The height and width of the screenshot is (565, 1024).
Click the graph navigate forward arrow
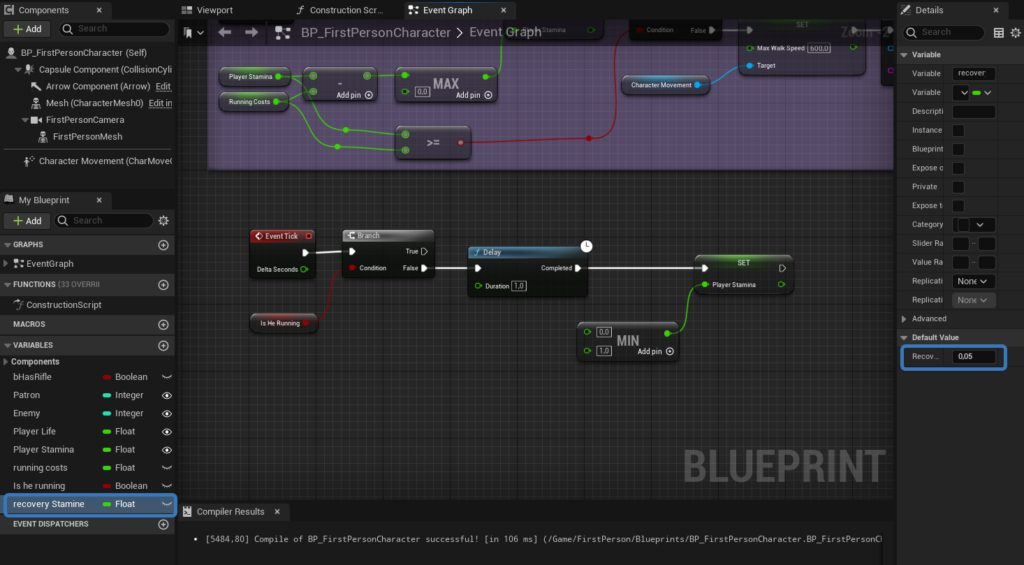tap(252, 32)
